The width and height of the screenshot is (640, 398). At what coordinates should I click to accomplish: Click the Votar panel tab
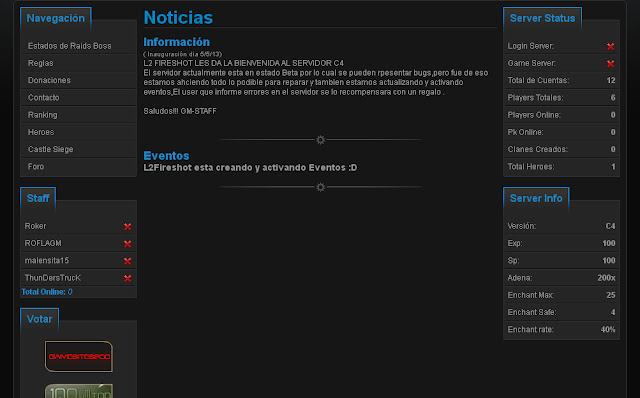tap(39, 319)
